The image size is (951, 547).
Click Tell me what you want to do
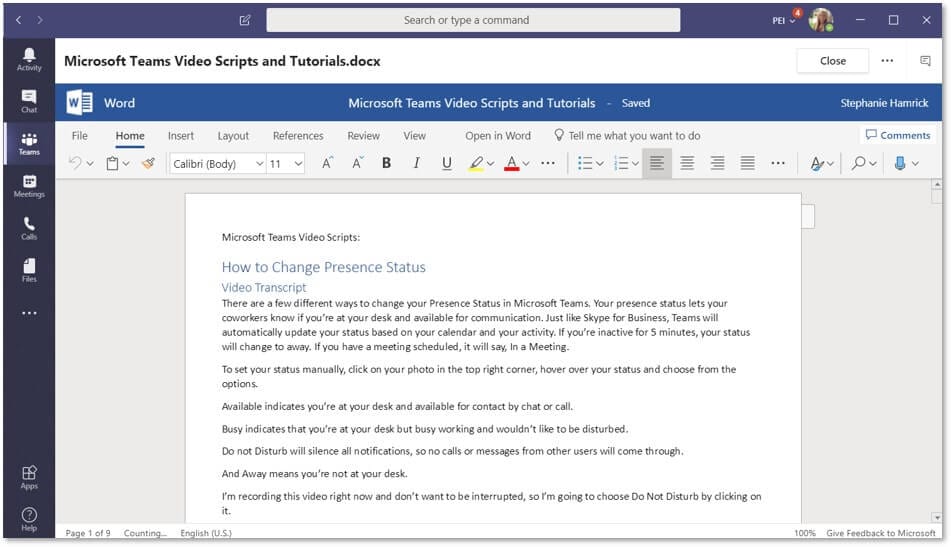click(x=627, y=136)
